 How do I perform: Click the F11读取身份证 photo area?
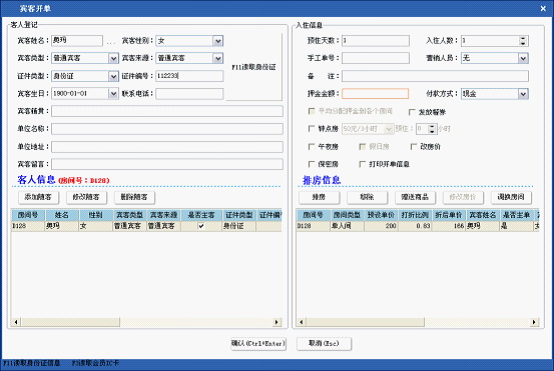254,67
